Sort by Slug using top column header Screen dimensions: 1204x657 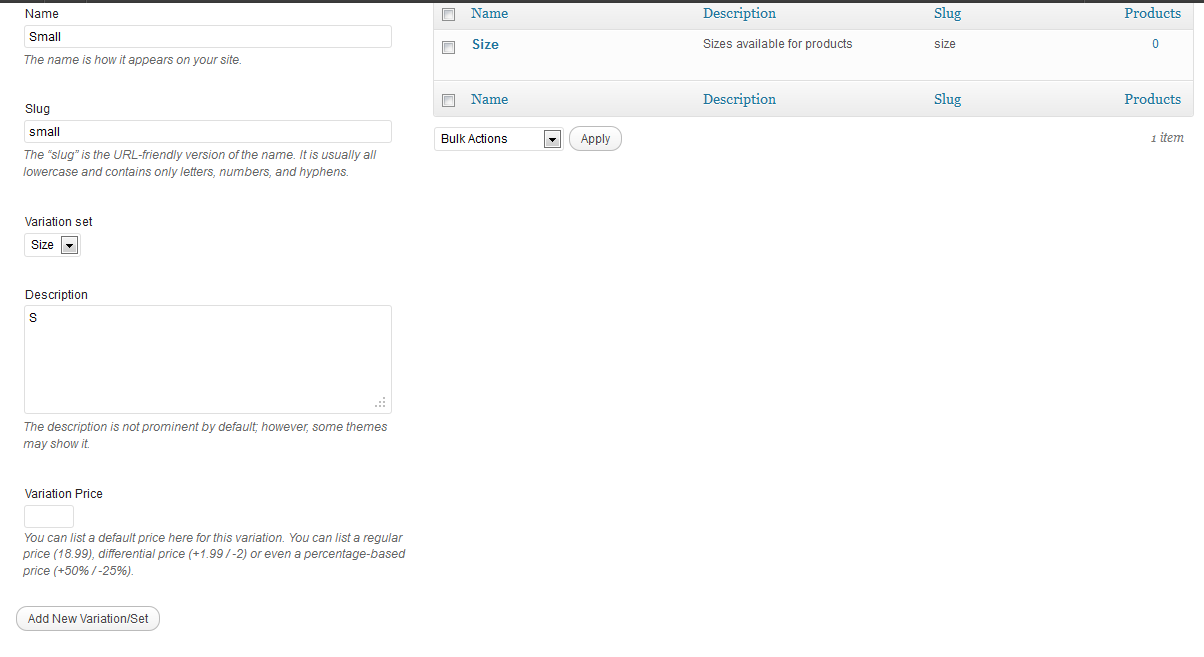(946, 13)
